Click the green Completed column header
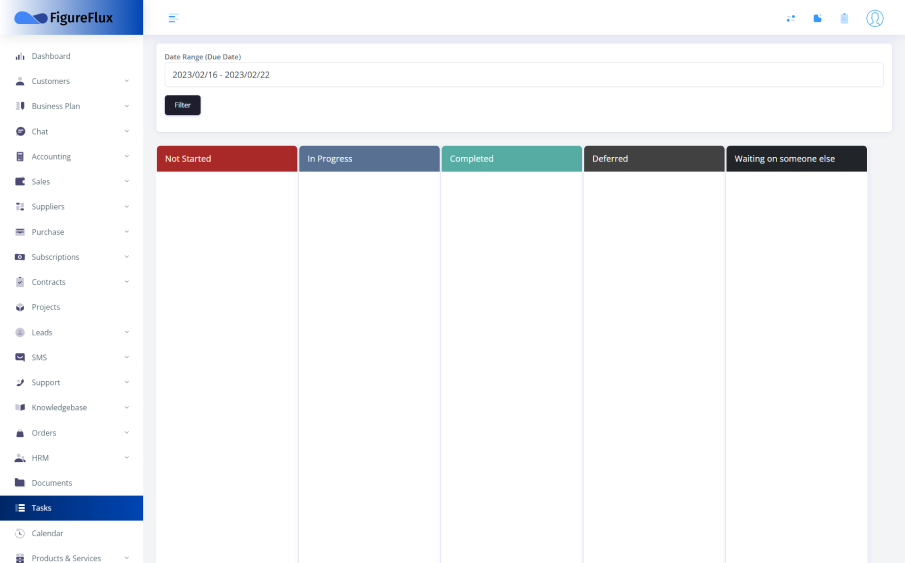 511,159
